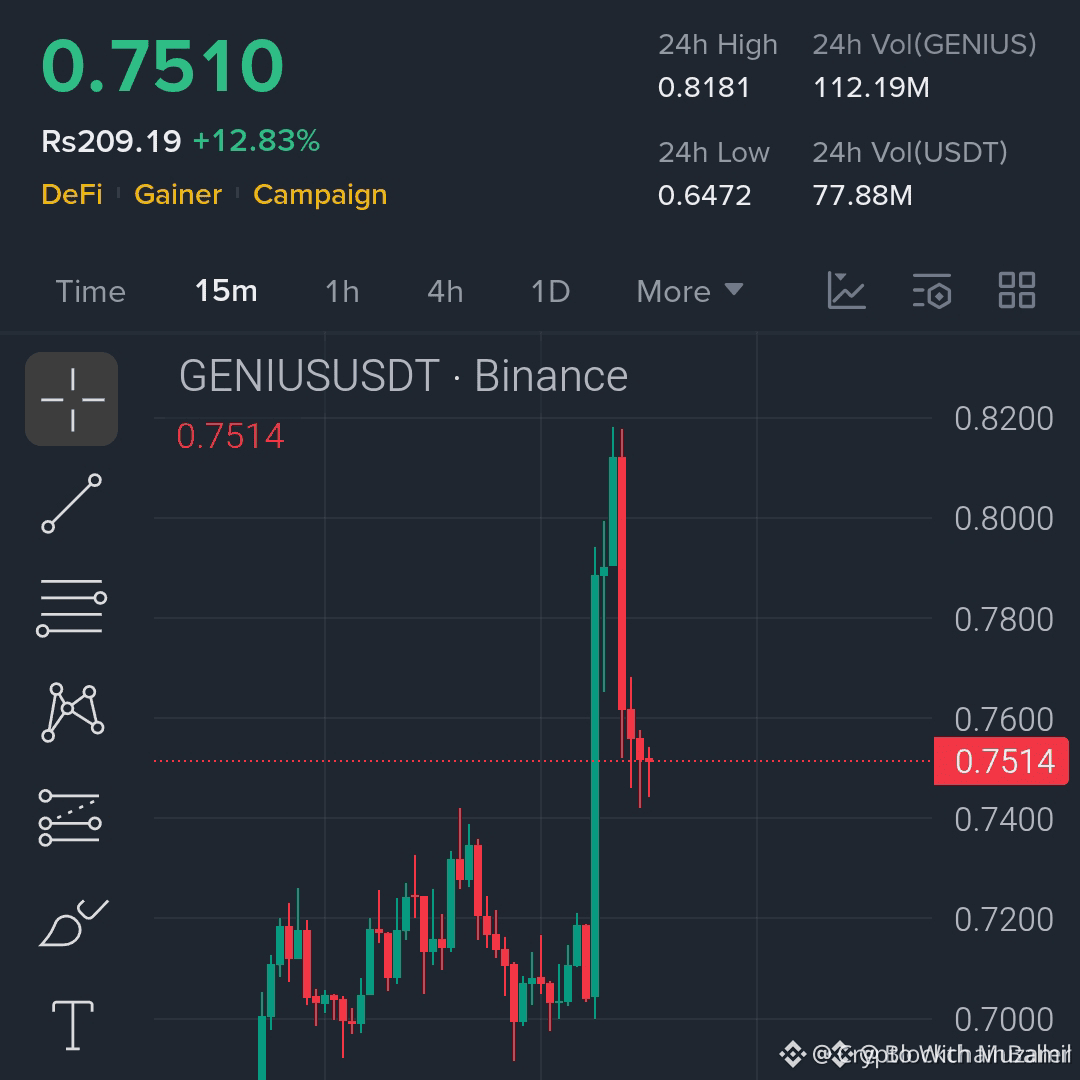Select the XABCD pattern tool
The image size is (1080, 1080).
pyautogui.click(x=72, y=712)
